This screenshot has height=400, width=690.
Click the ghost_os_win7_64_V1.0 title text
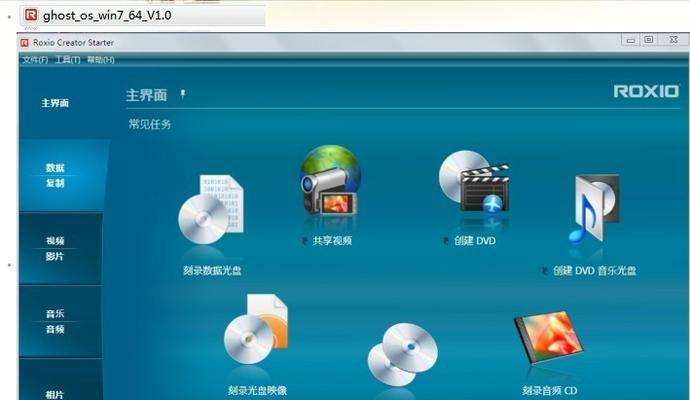[x=107, y=15]
